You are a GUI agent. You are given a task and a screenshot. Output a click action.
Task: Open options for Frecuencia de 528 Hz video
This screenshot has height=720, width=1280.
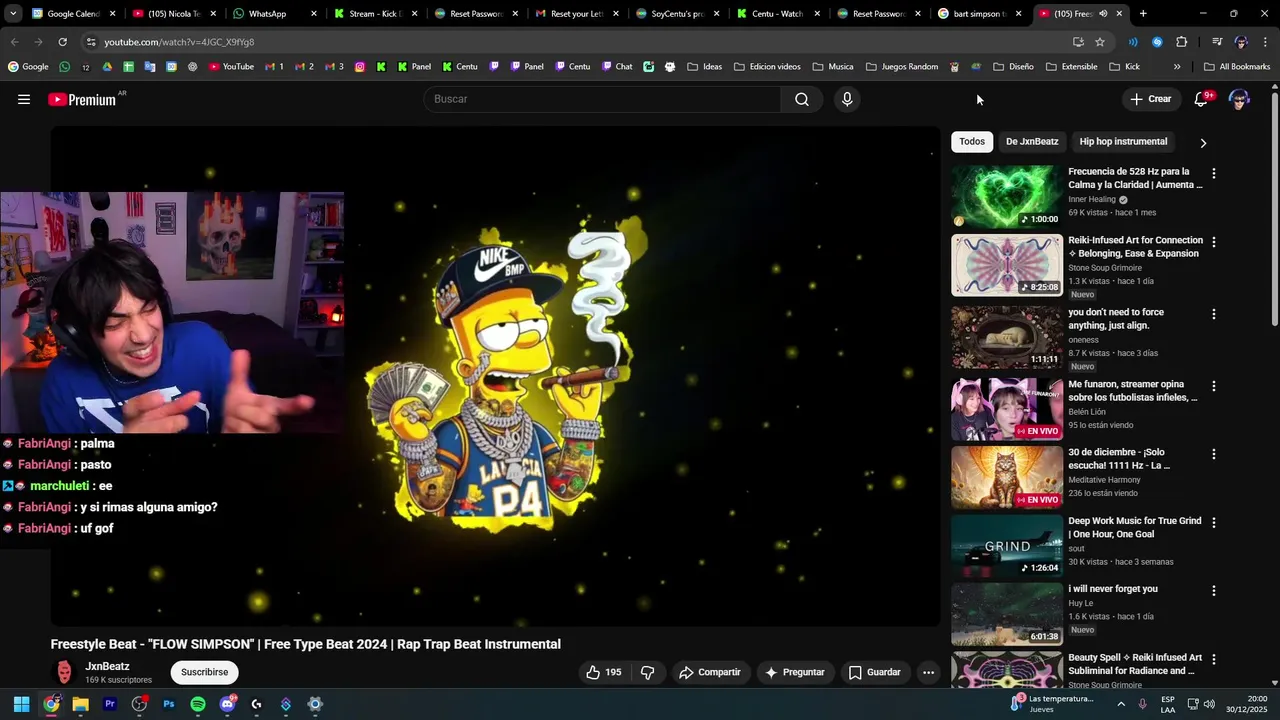click(1214, 173)
